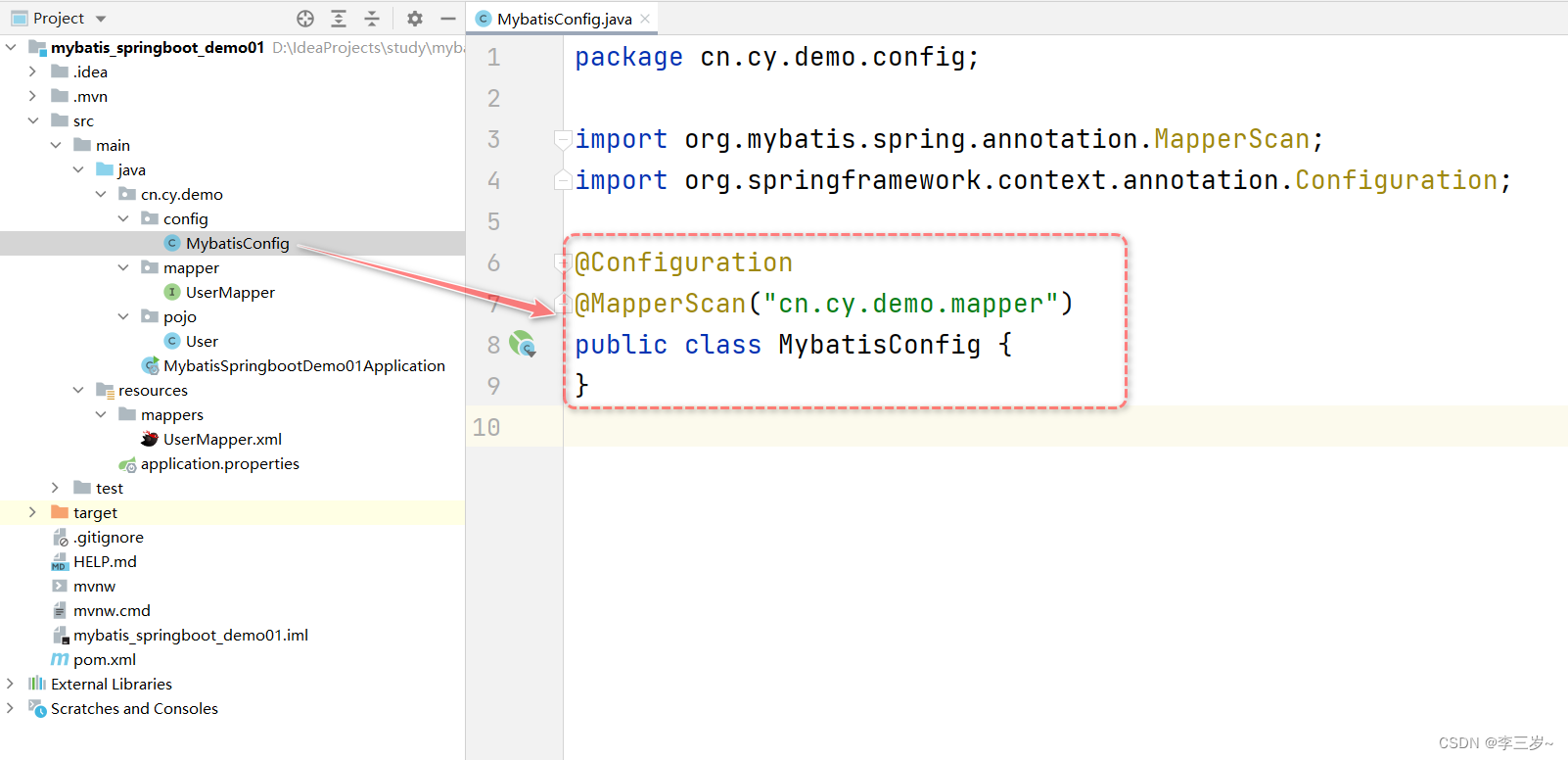The width and height of the screenshot is (1568, 760).
Task: Collapse the mybatis_springboot_demo01 project root
Action: tap(11, 47)
